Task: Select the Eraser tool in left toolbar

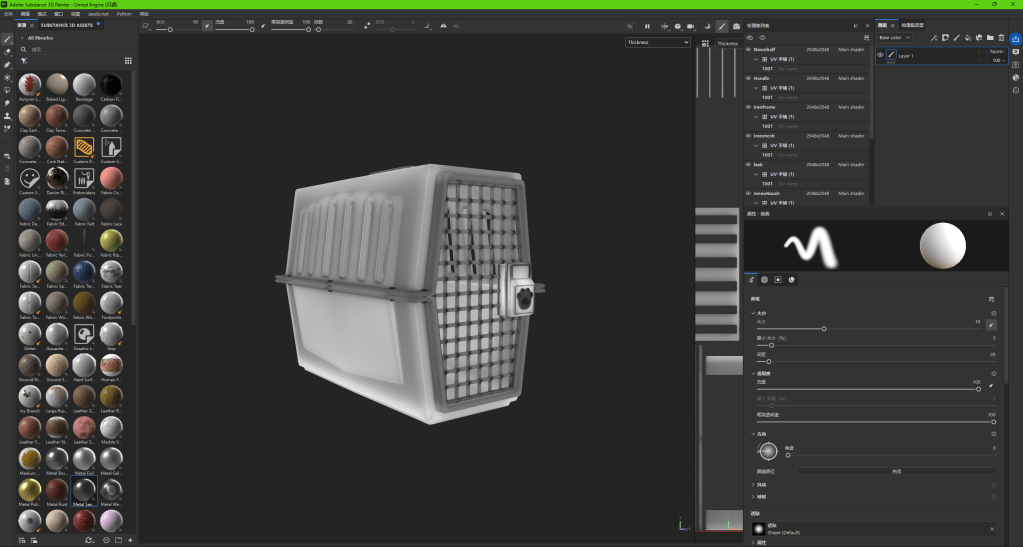Action: (x=8, y=51)
